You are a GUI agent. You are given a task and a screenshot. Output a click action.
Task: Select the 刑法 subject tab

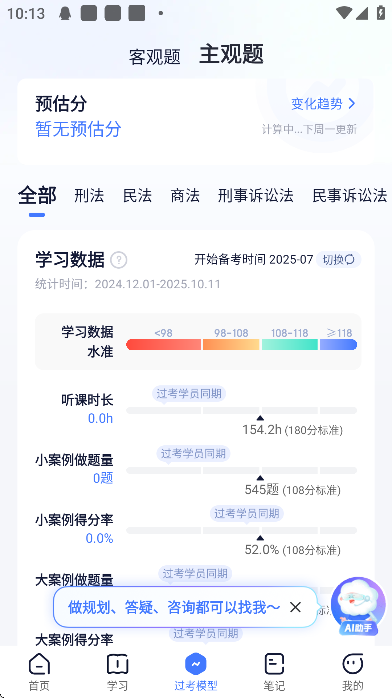(89, 195)
